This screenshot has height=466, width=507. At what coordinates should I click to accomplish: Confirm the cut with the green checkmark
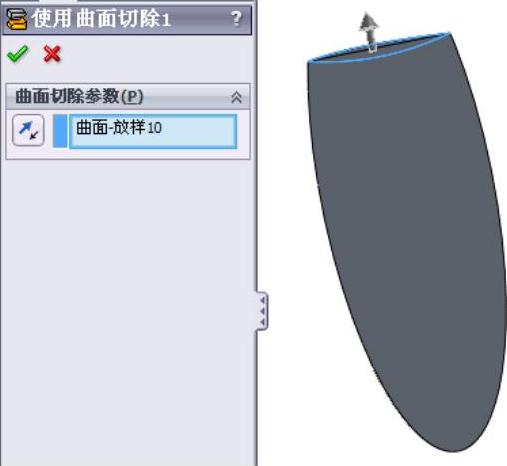tap(18, 53)
